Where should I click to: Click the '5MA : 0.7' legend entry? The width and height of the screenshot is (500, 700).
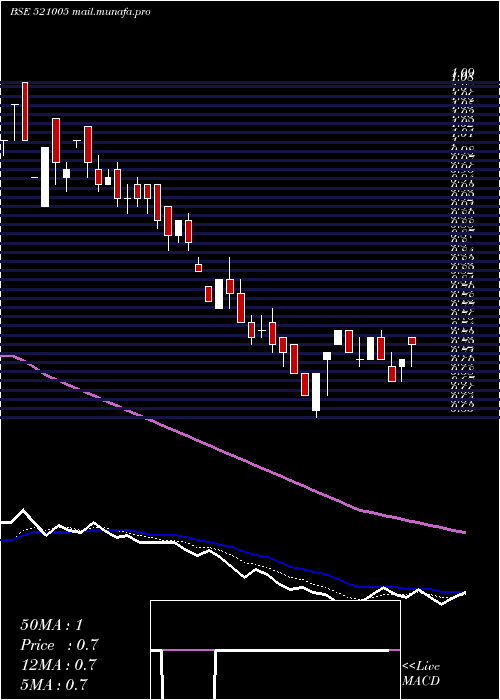[x=54, y=684]
